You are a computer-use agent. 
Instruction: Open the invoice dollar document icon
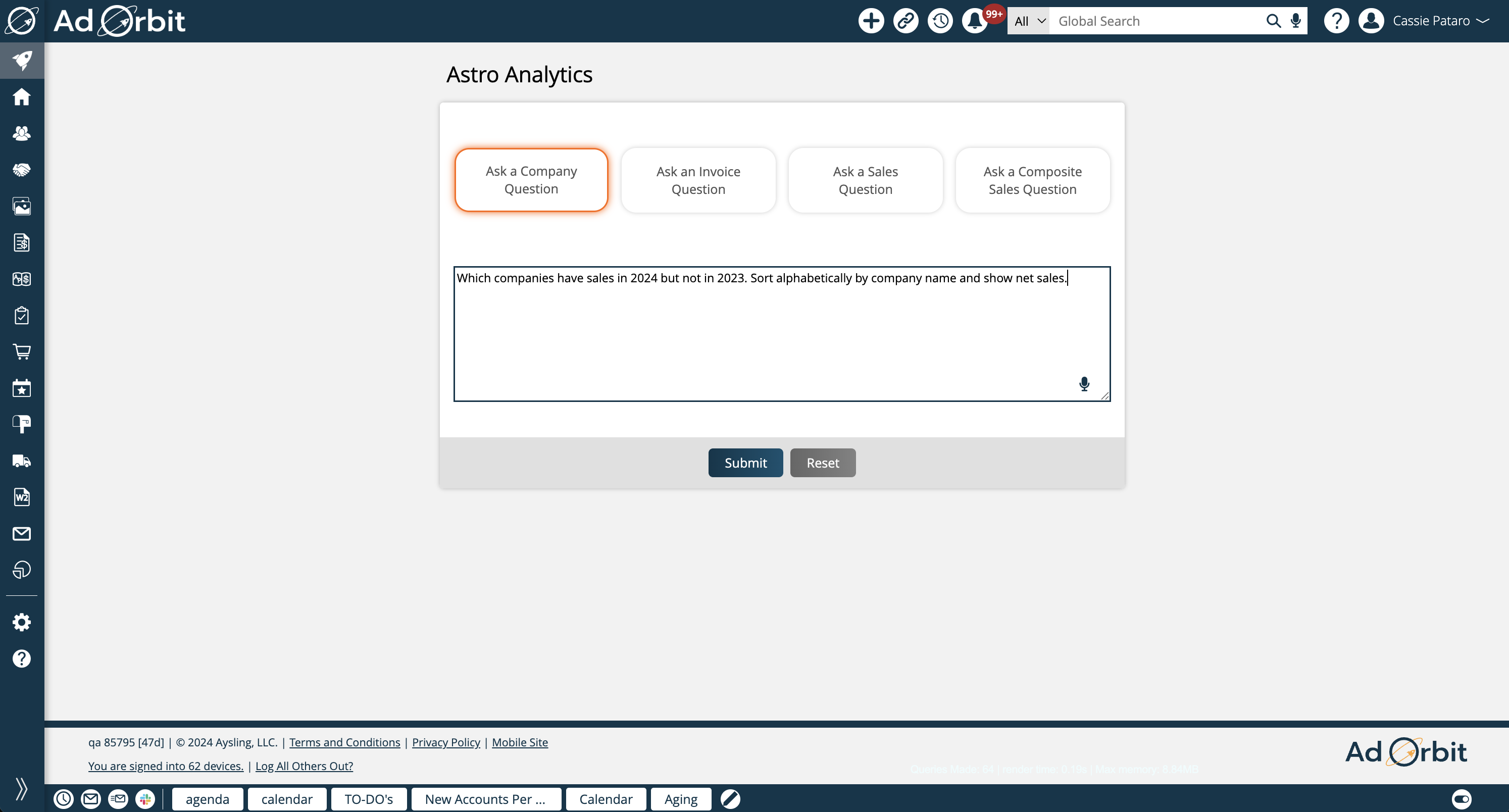click(x=22, y=242)
